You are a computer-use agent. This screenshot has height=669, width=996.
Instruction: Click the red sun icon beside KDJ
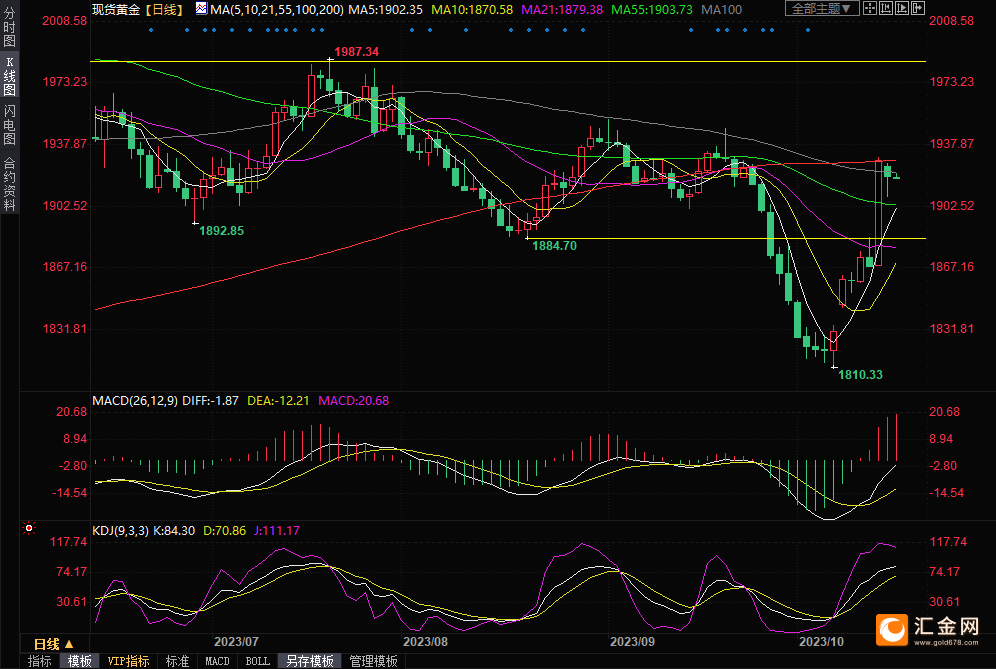click(28, 527)
